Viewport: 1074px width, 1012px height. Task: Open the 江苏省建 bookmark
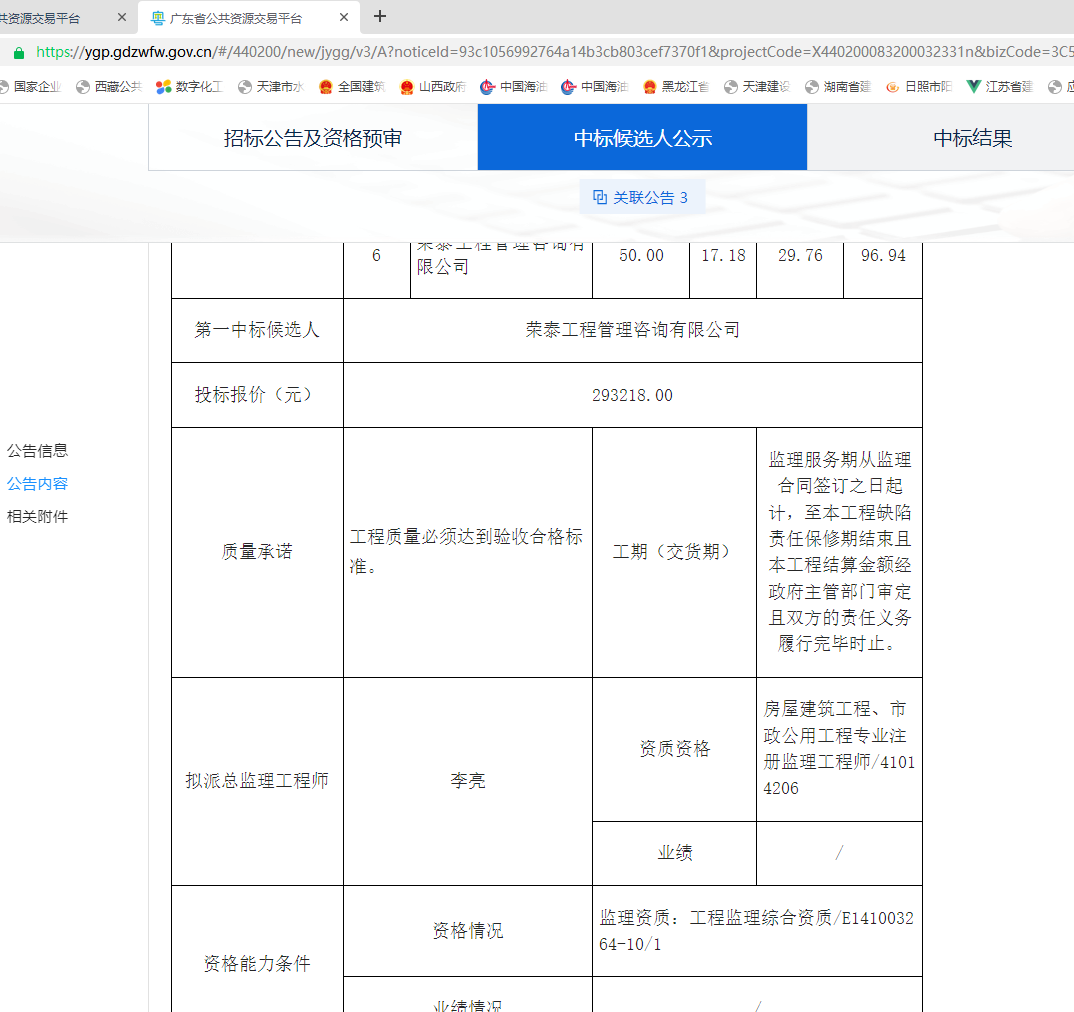999,87
